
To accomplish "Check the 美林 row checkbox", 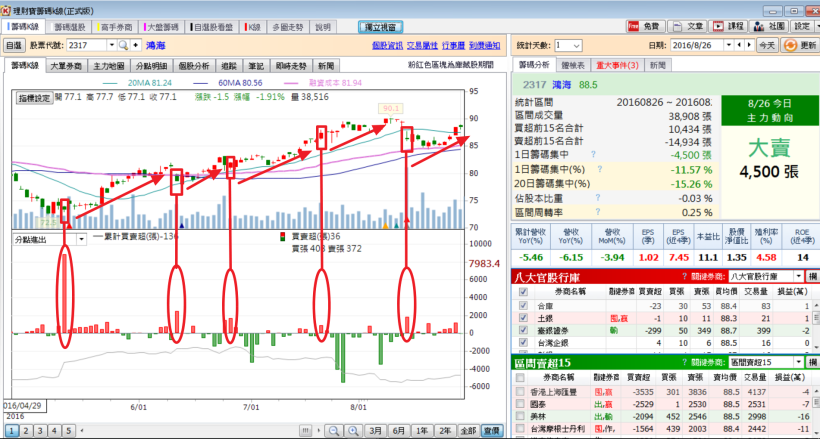I will [520, 416].
